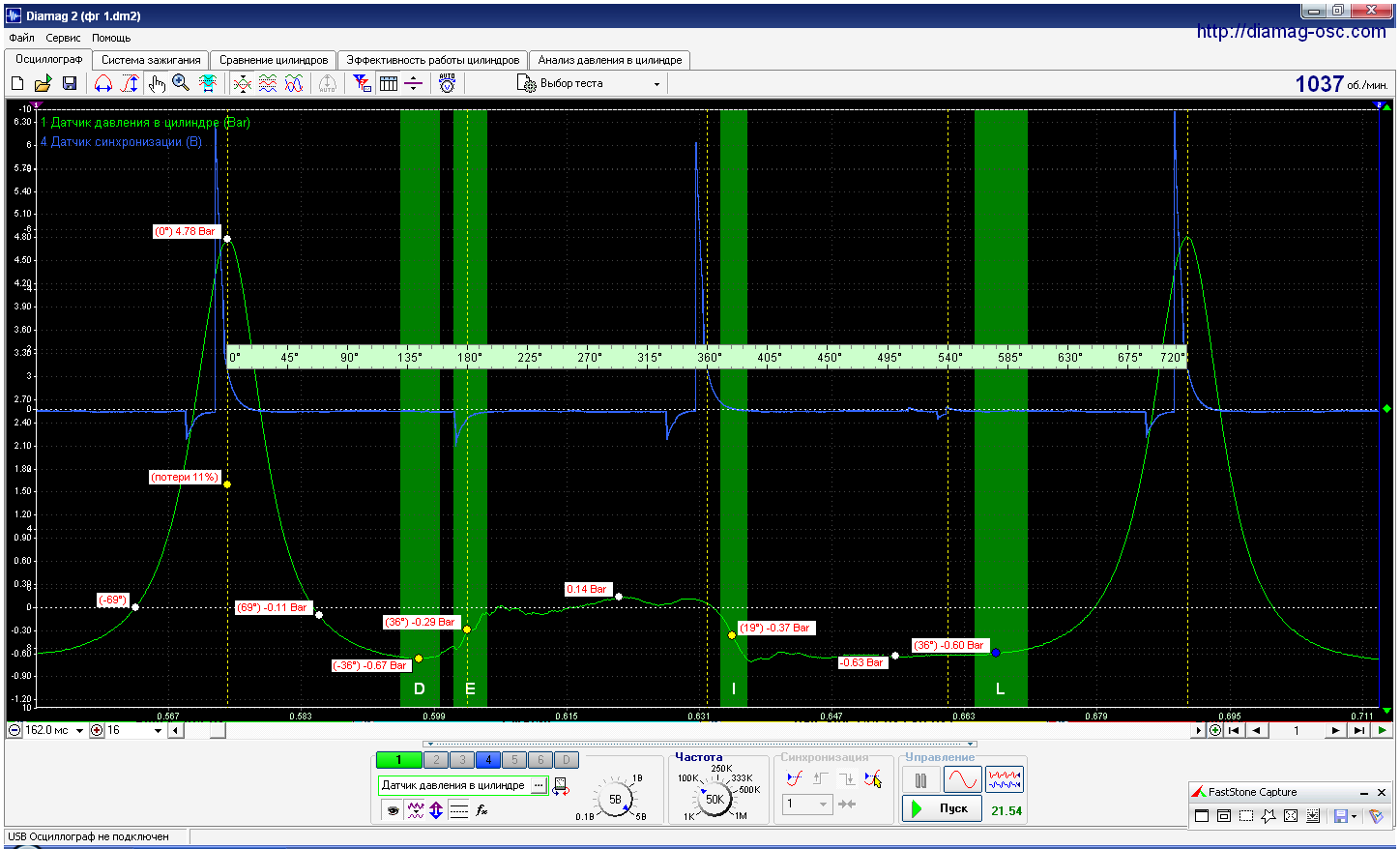Viewport: 1400px width, 849px height.
Task: Click the voltage range 5В knob
Action: (x=615, y=799)
